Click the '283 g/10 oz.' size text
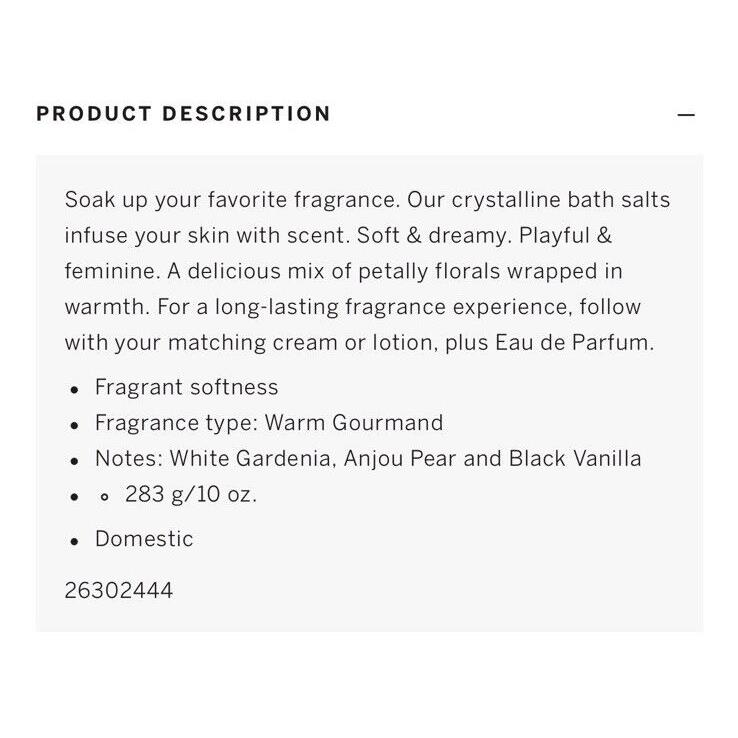This screenshot has height=738, width=738. [x=191, y=494]
